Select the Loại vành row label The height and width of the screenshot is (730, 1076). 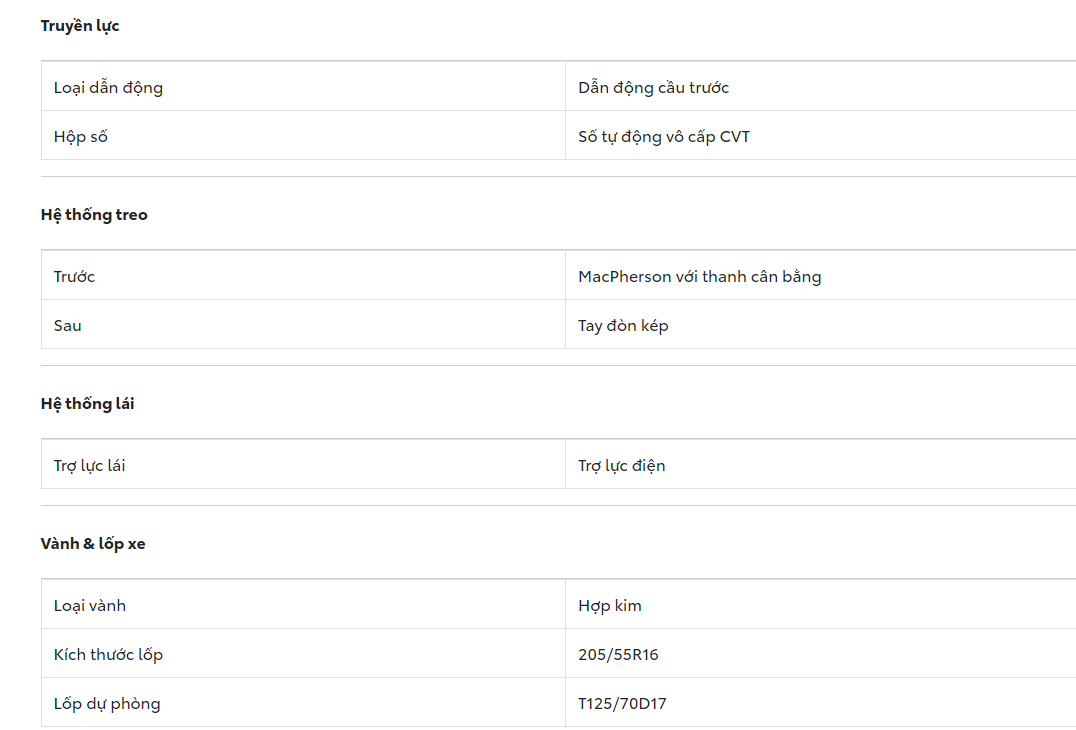[90, 605]
